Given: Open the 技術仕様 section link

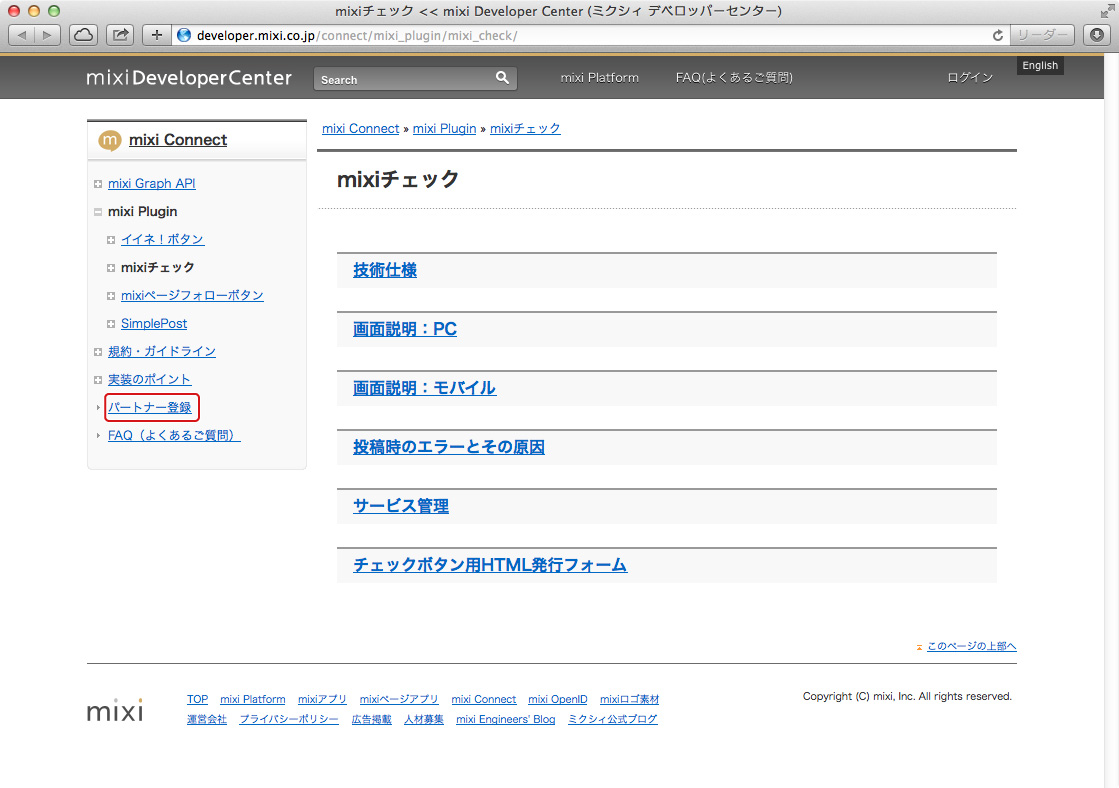Looking at the screenshot, I should click(385, 270).
